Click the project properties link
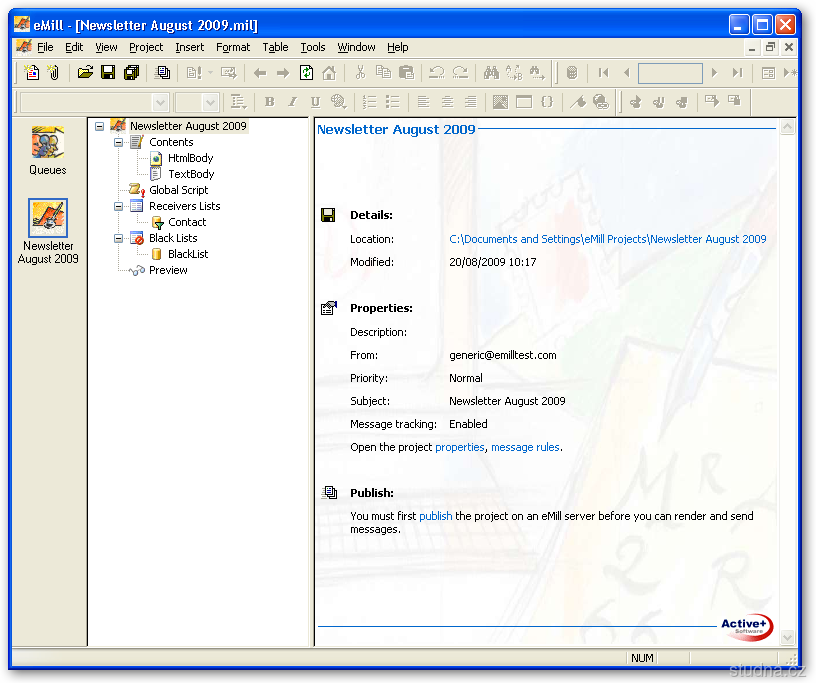Viewport: 816px width, 683px height. point(460,447)
